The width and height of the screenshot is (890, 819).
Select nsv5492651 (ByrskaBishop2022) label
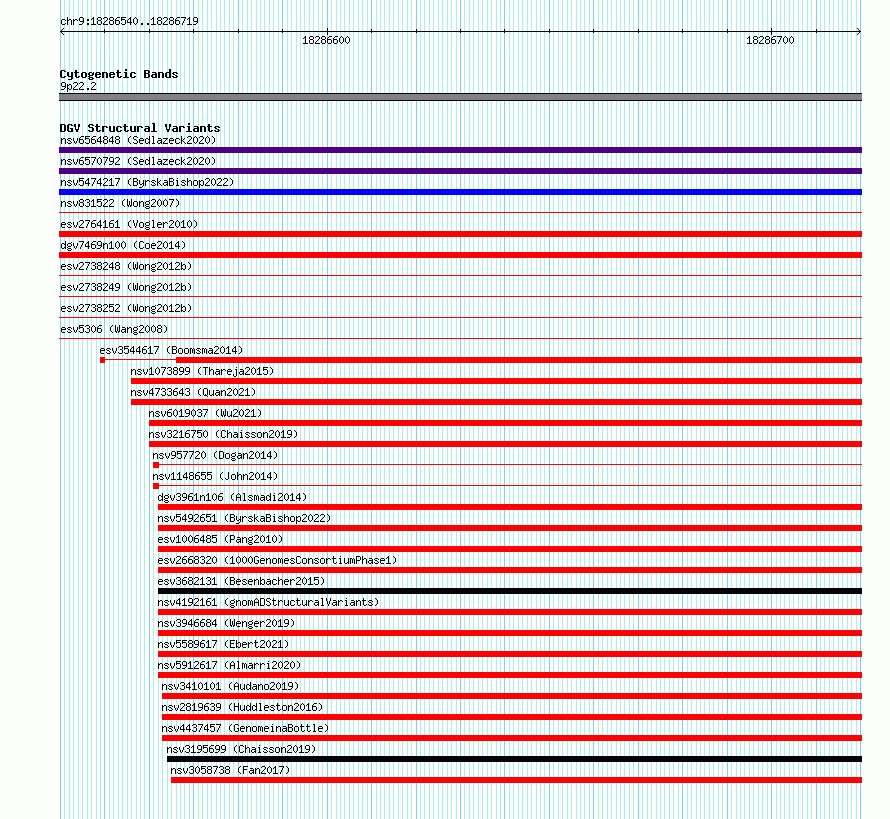[x=244, y=518]
